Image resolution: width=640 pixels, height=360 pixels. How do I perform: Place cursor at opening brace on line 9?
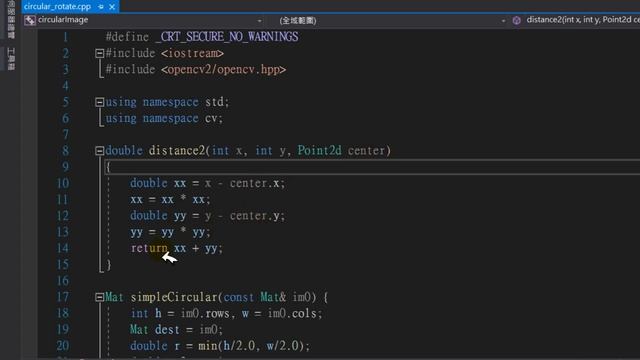108,167
